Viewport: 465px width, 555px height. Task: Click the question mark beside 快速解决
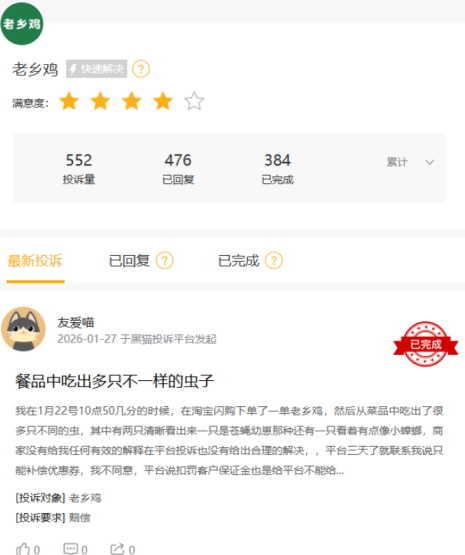pyautogui.click(x=141, y=69)
